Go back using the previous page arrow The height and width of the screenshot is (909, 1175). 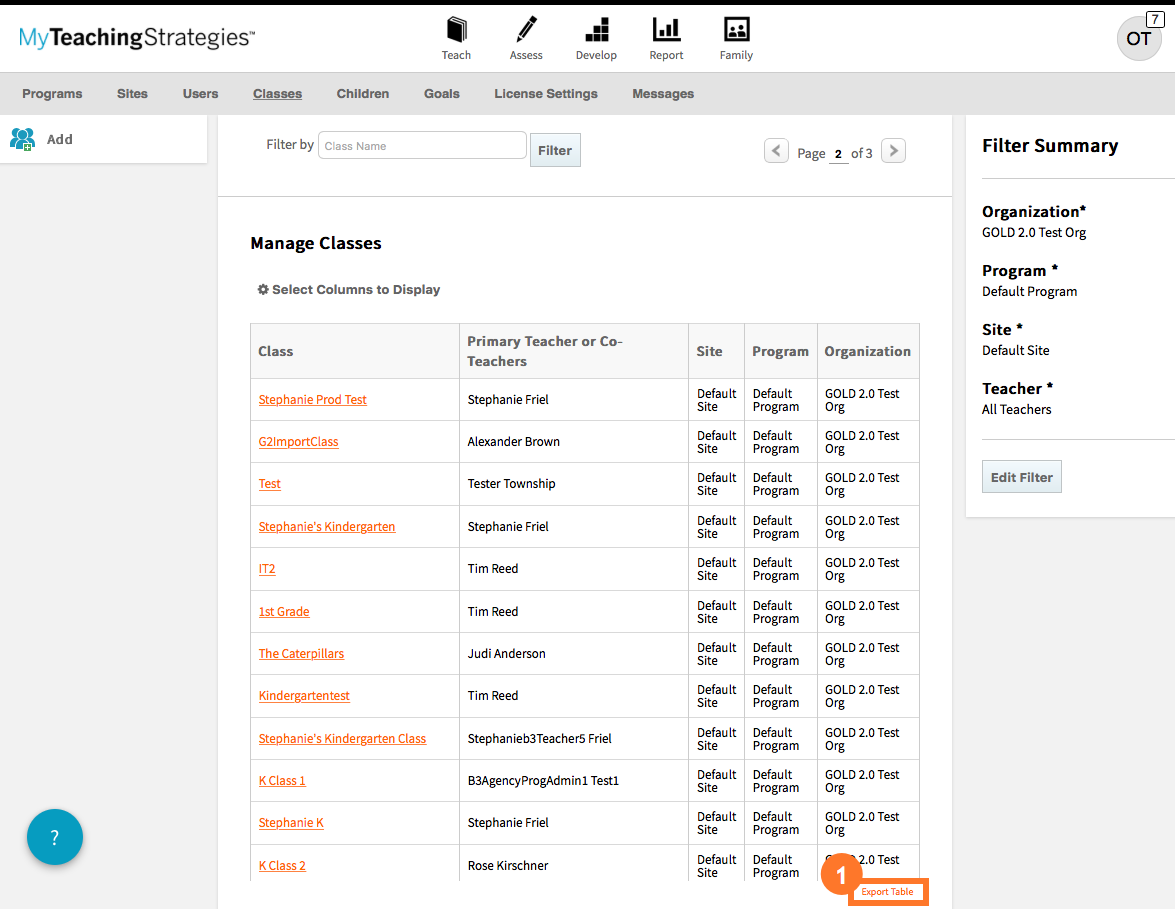[776, 150]
